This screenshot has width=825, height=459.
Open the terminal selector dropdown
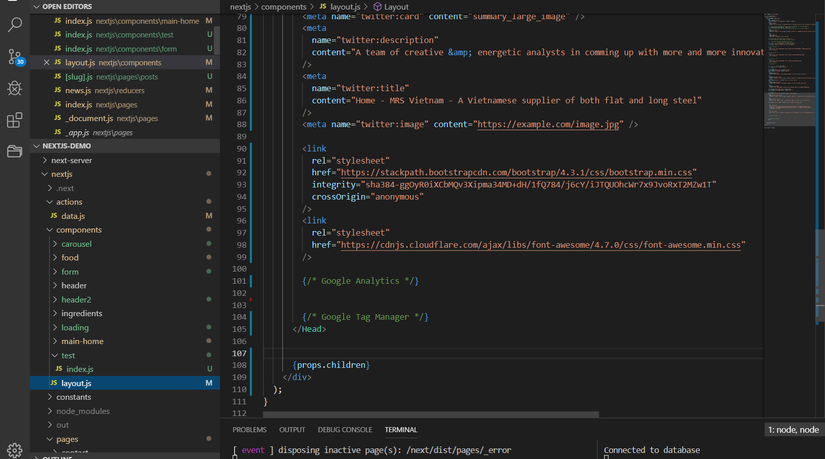[793, 430]
